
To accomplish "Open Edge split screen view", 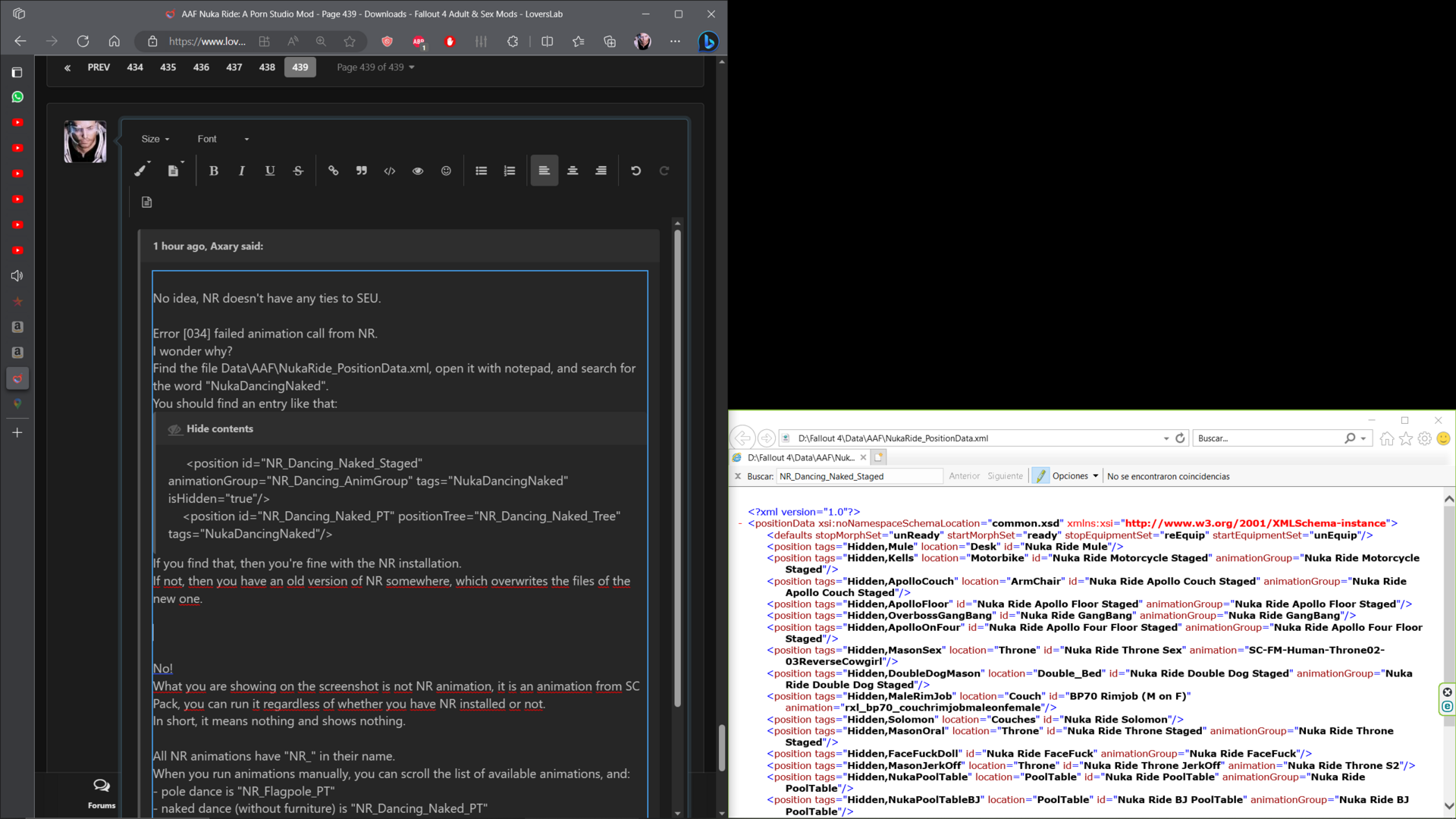I will (548, 42).
